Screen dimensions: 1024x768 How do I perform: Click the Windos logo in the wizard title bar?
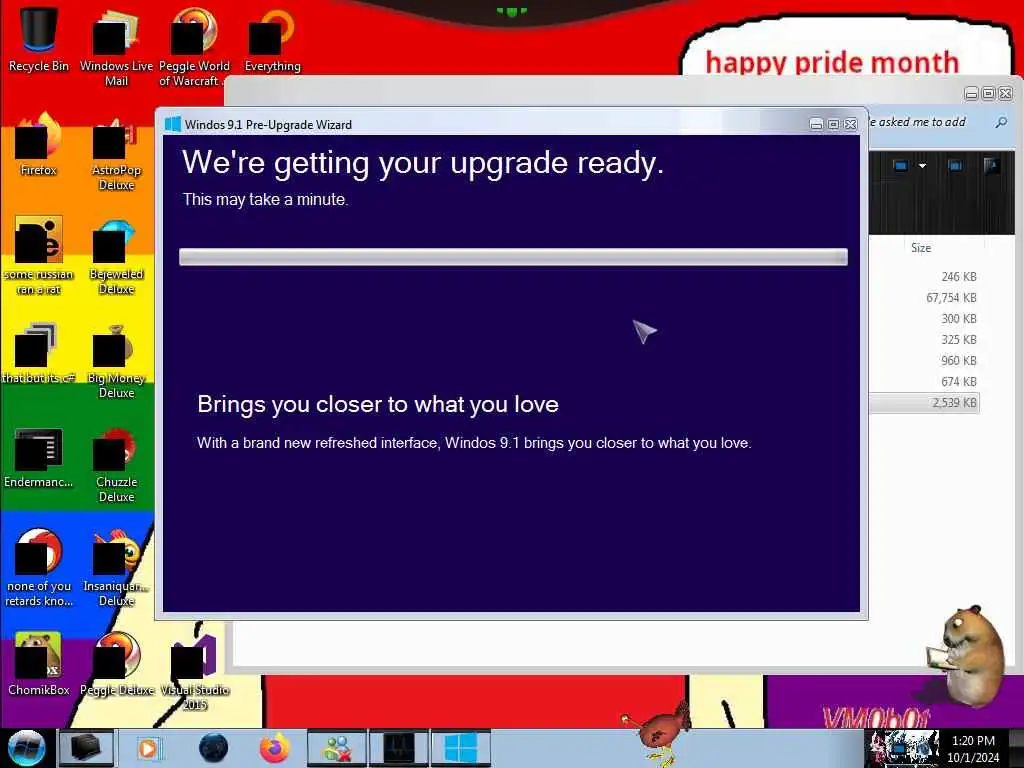tap(172, 124)
